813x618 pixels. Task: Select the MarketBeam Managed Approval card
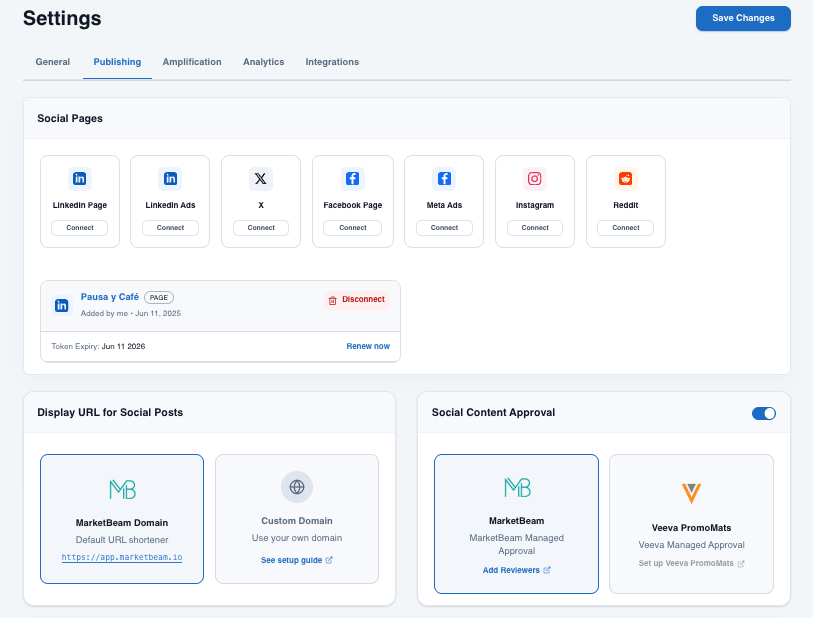[x=516, y=524]
